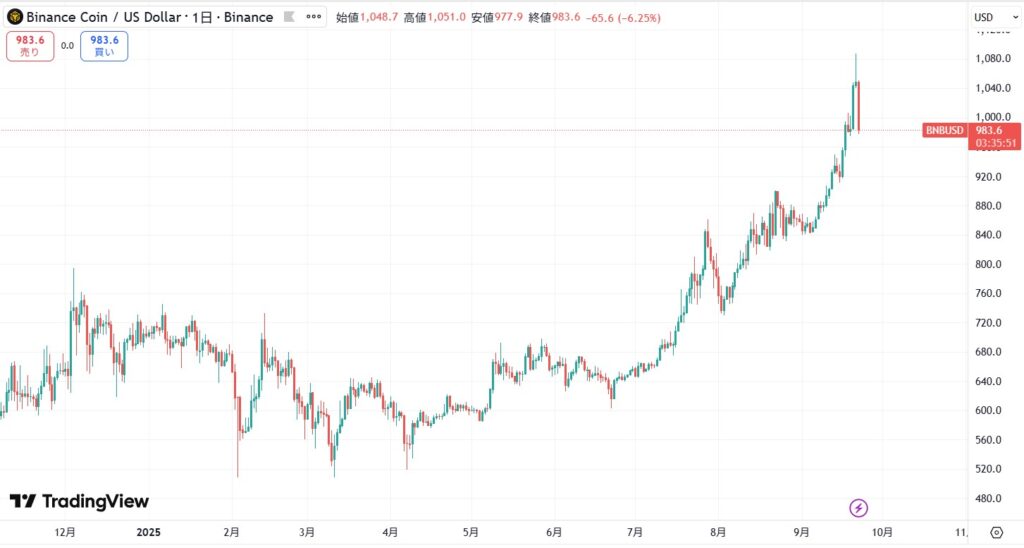
Task: Open the three-dots more menu in legend
Action: [x=315, y=17]
